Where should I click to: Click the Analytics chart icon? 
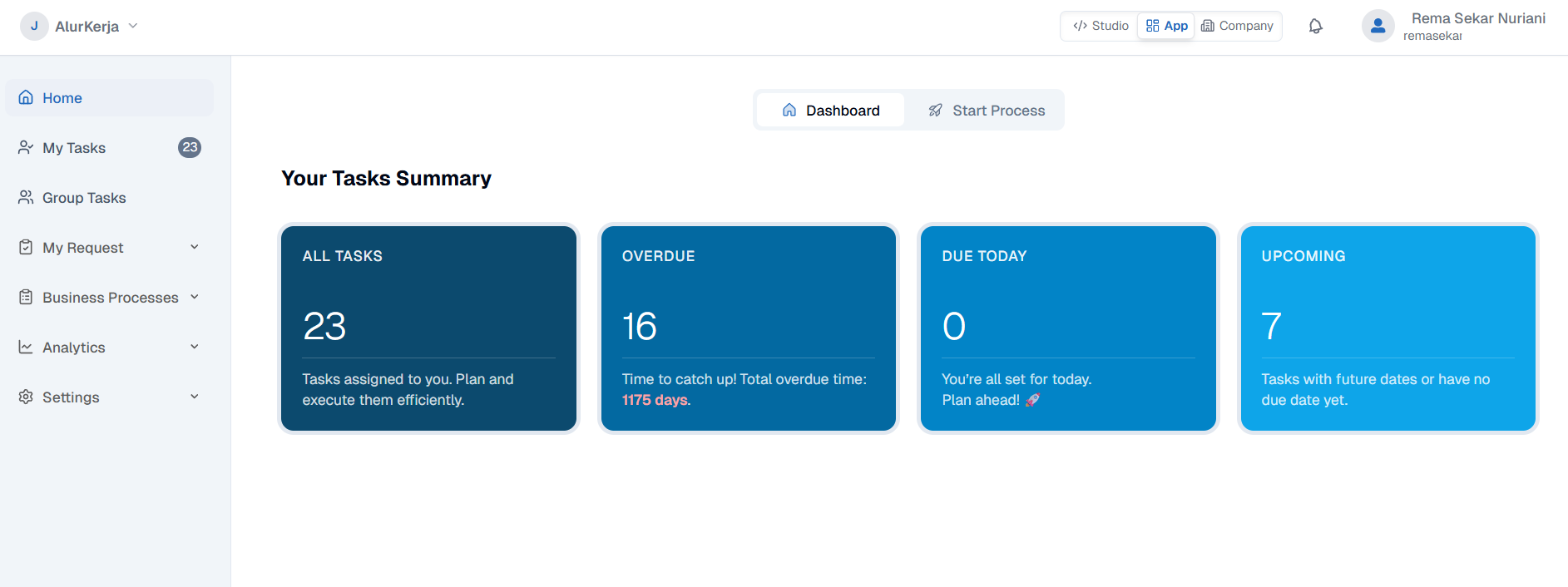pos(27,348)
